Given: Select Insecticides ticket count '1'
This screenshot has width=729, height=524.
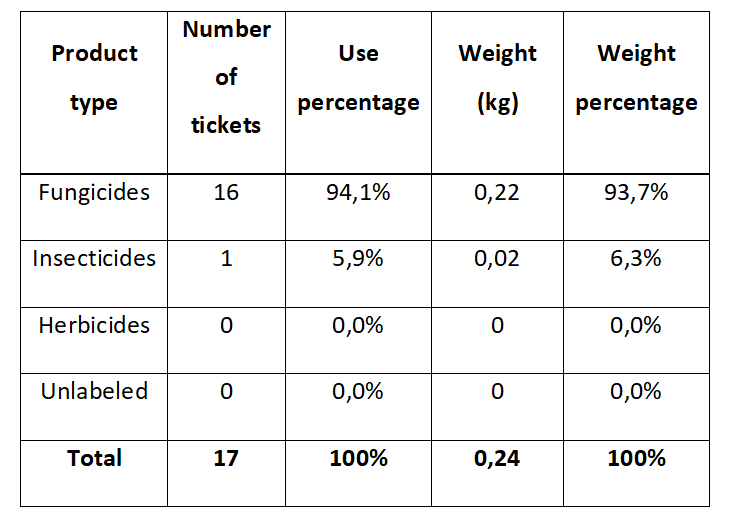Looking at the screenshot, I should click(226, 258).
